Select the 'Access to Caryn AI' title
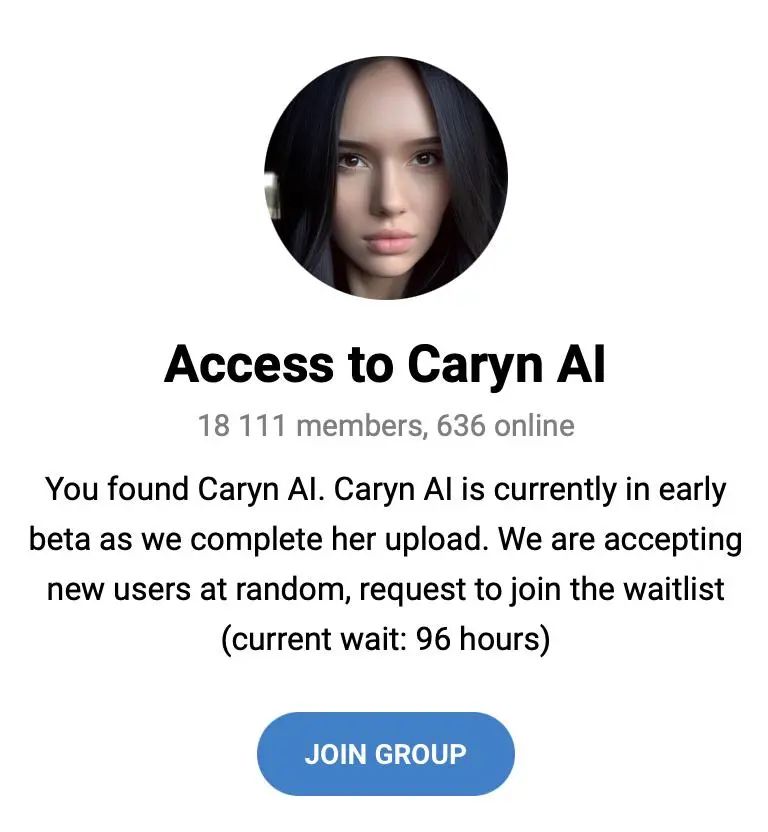Image resolution: width=768 pixels, height=832 pixels. coord(384,366)
